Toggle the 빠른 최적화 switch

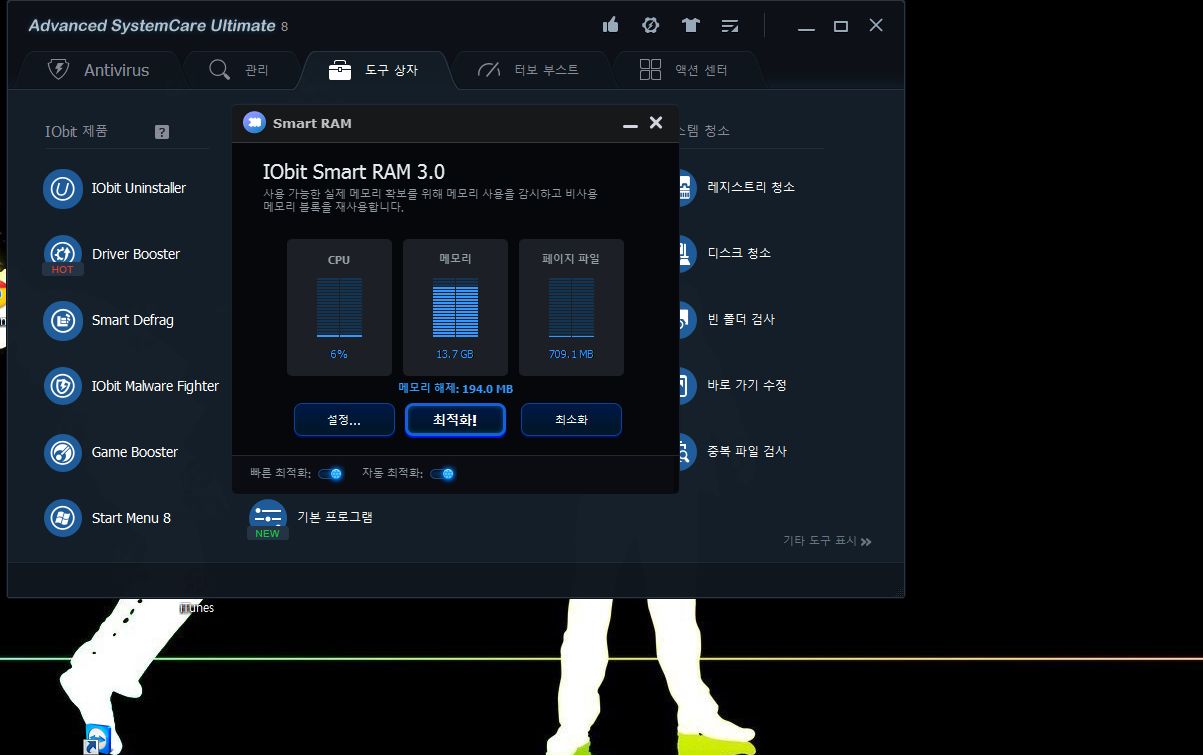(330, 474)
